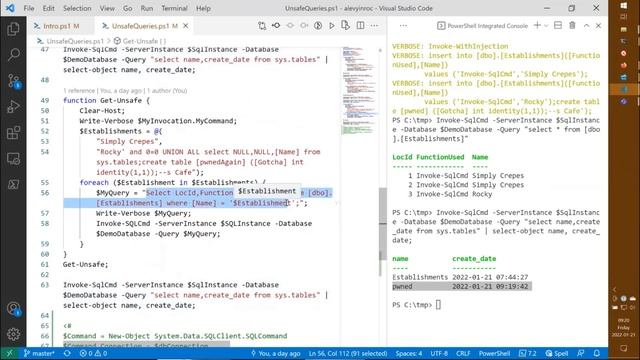Open editor More Actions ellipsis
640x360 pixels.
click(x=374, y=26)
